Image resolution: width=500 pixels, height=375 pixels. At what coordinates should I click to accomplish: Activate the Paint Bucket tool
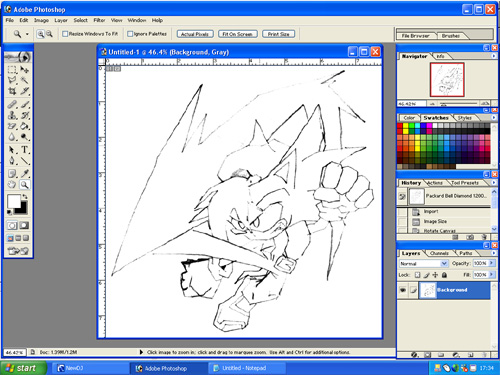[x=25, y=126]
